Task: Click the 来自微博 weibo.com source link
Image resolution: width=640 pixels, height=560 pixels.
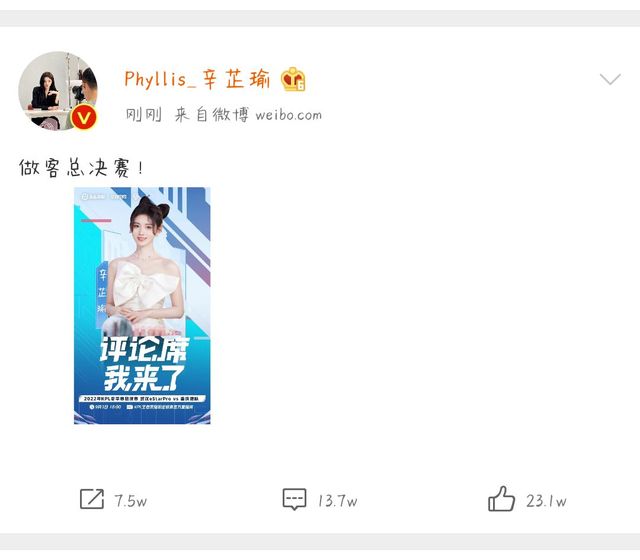Action: click(x=248, y=115)
